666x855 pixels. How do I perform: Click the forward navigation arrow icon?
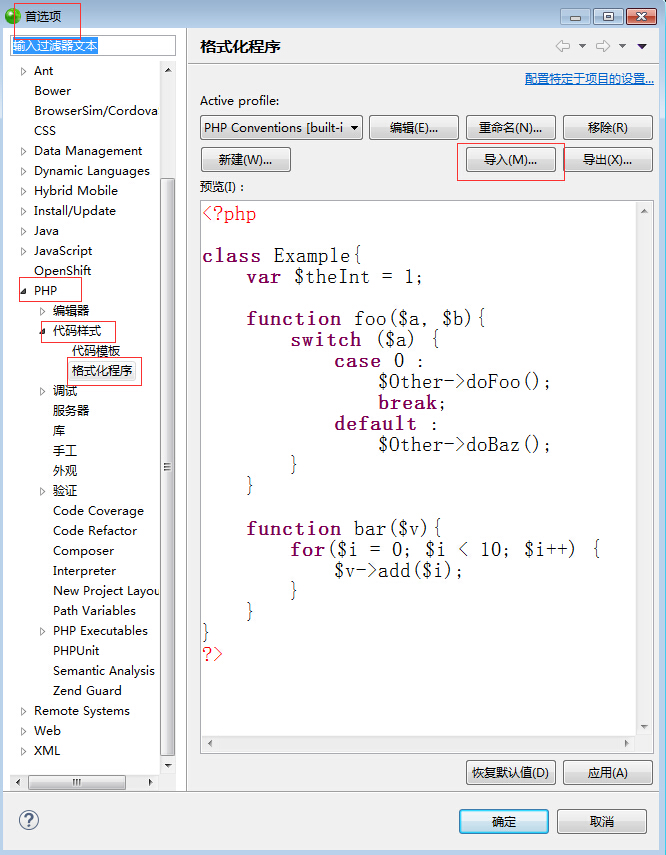(602, 46)
